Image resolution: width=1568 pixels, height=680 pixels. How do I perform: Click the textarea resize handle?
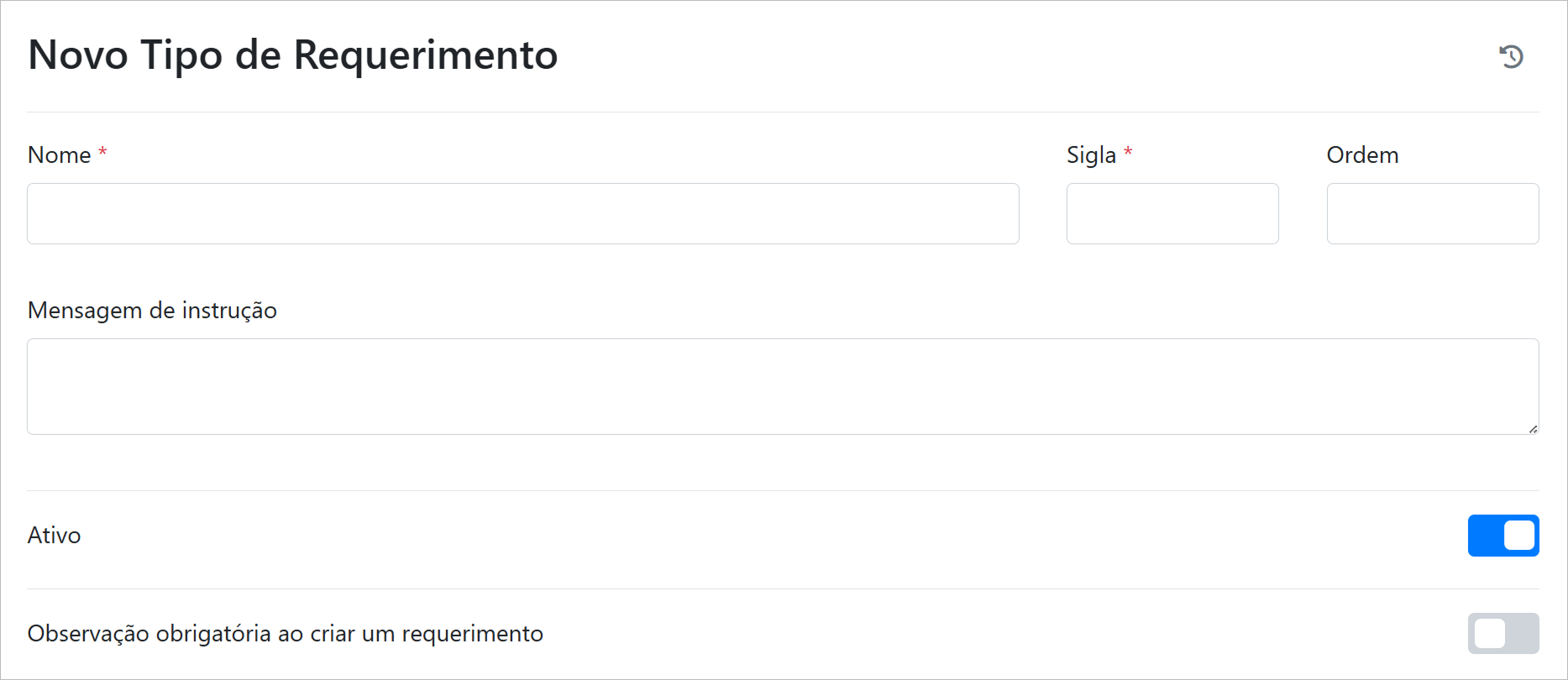point(1533,429)
